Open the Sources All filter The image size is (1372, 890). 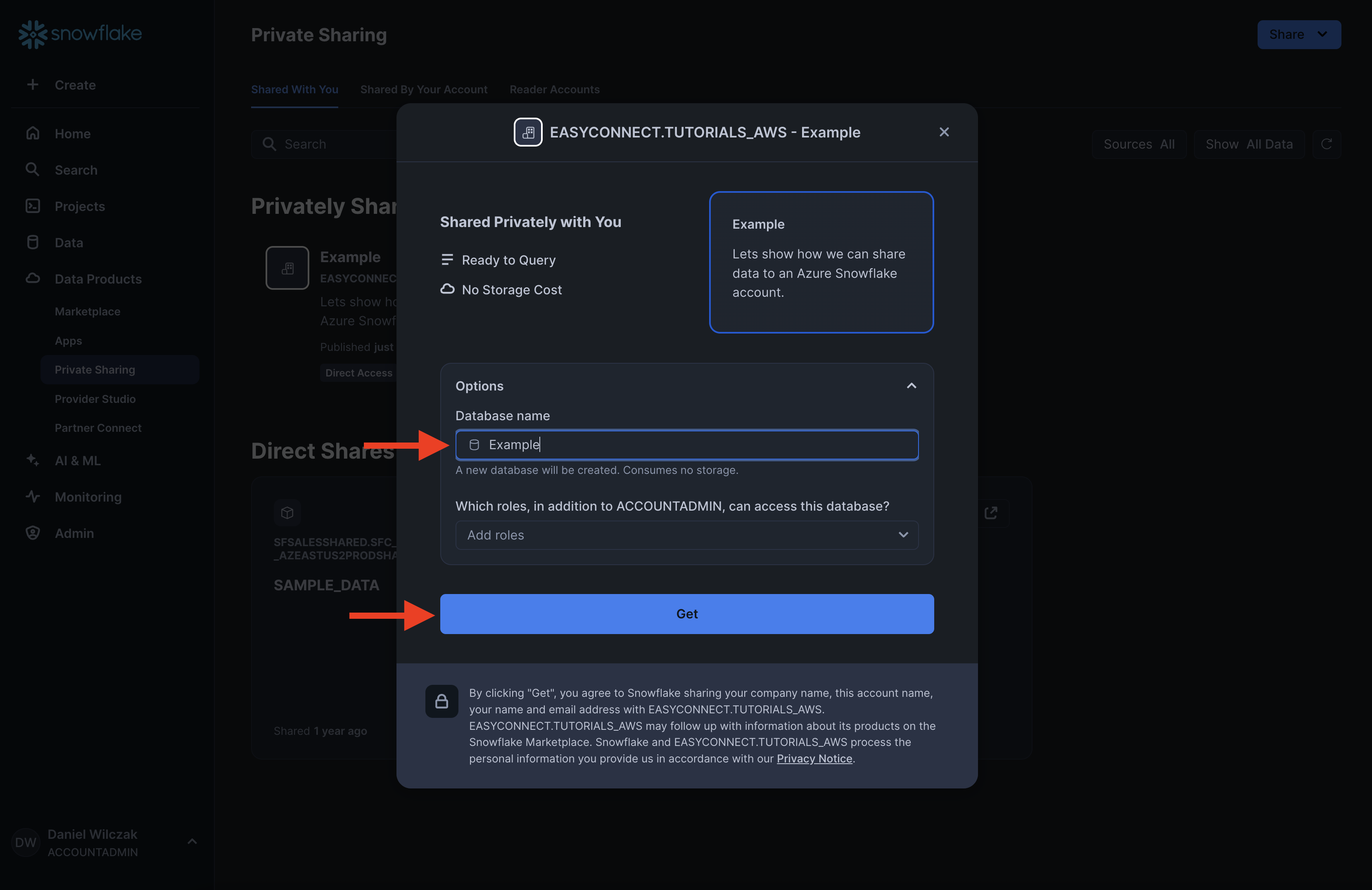click(1139, 144)
